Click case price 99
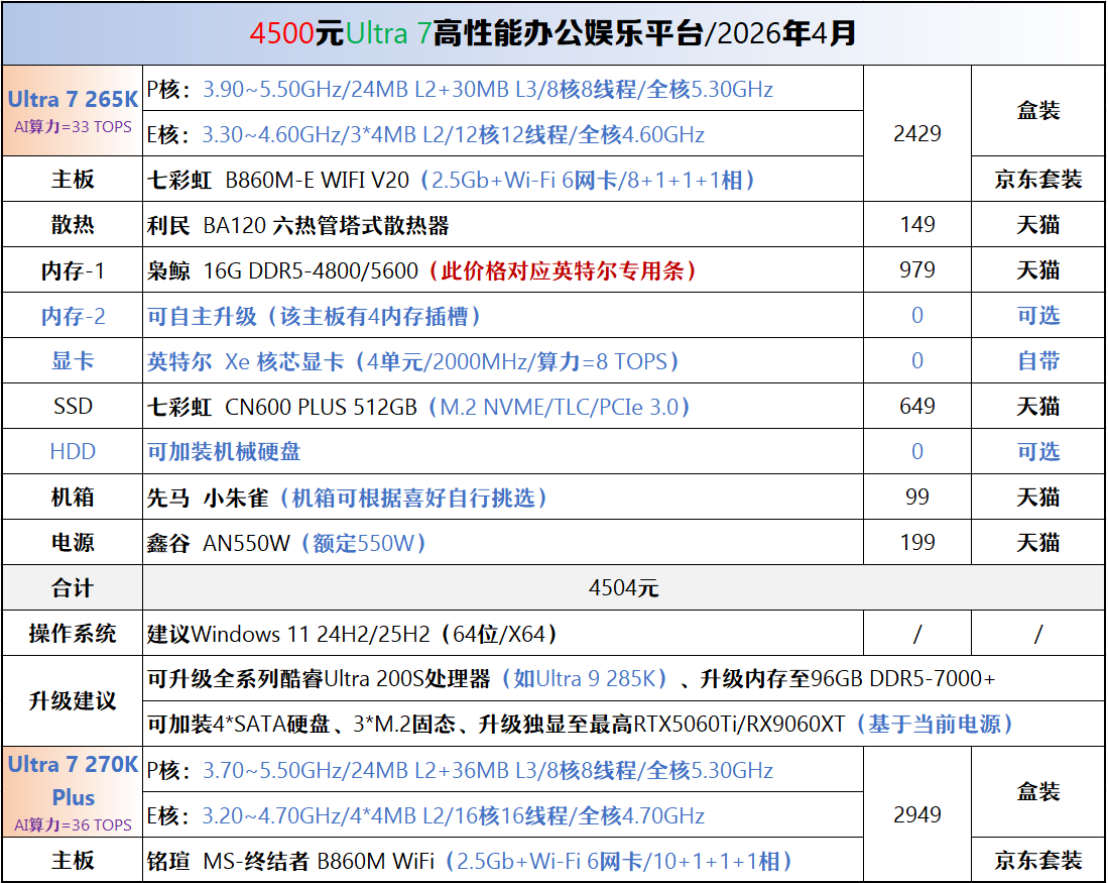1108x883 pixels. pos(917,497)
